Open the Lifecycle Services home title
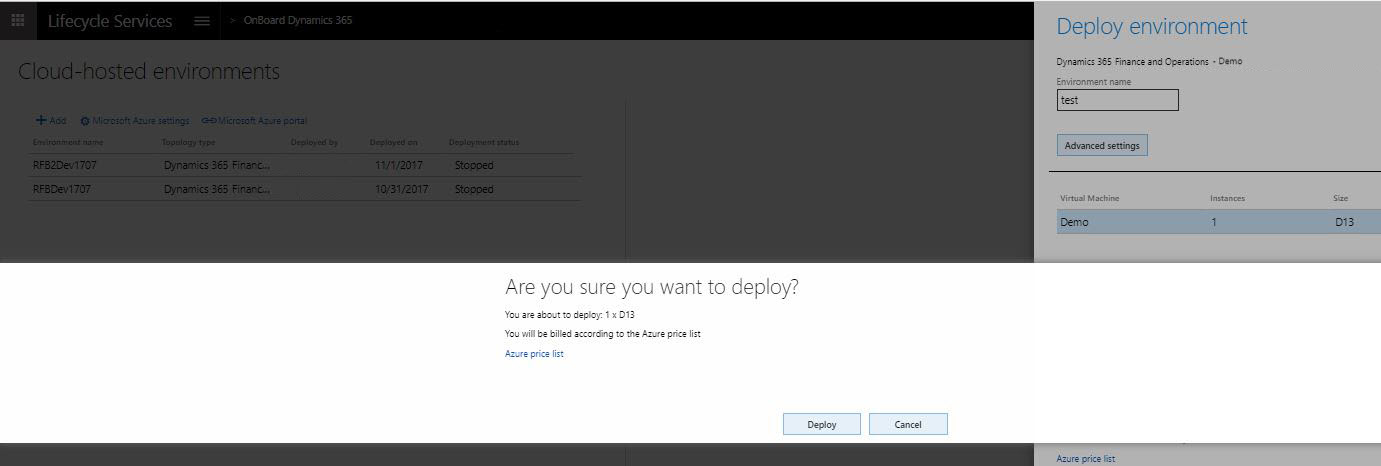 click(x=110, y=21)
